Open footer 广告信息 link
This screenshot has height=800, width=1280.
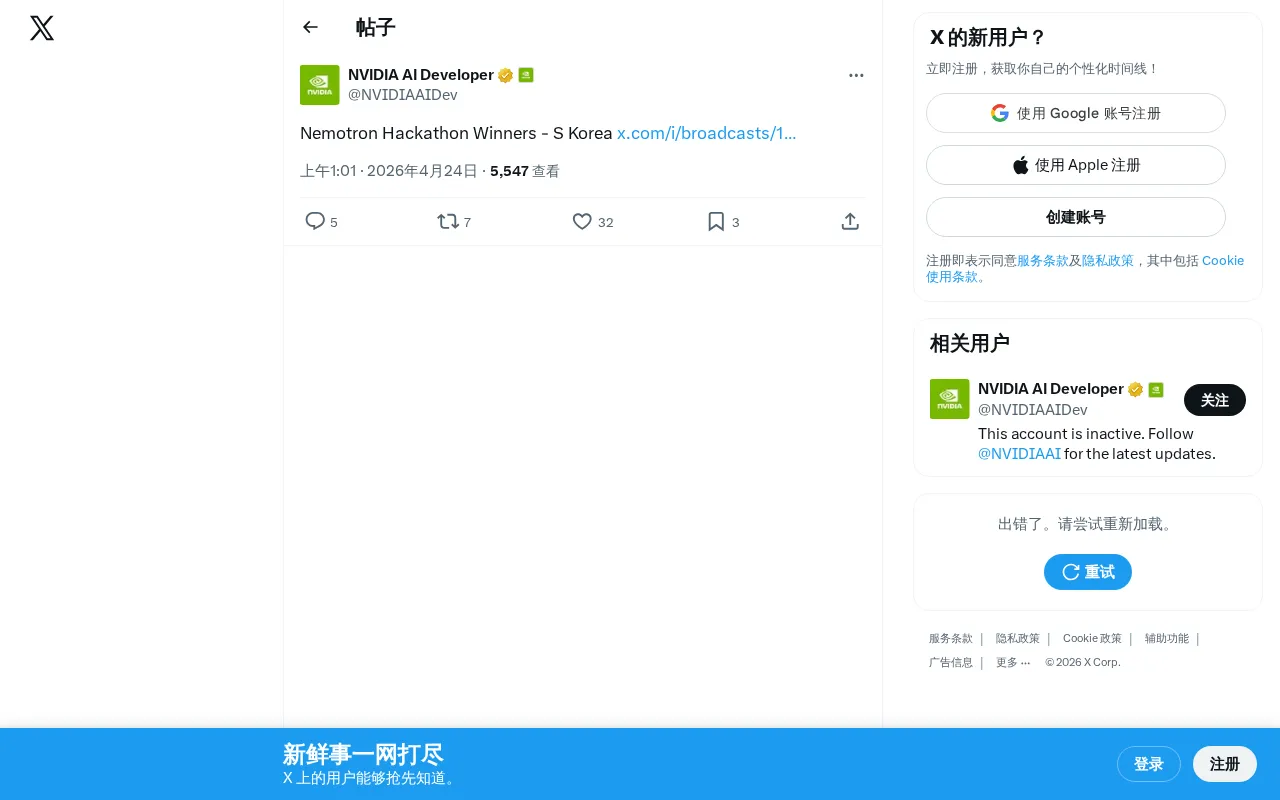click(x=951, y=662)
